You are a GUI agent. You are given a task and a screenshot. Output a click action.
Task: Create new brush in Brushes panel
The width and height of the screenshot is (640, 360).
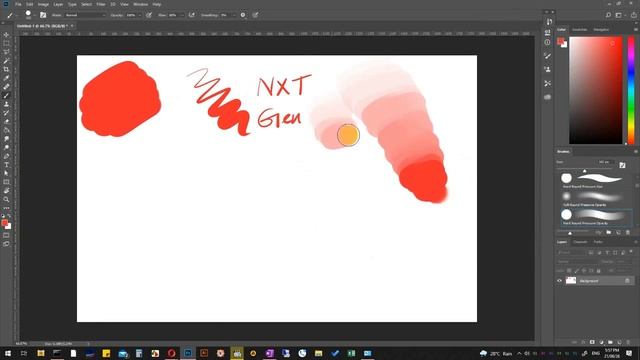point(618,232)
